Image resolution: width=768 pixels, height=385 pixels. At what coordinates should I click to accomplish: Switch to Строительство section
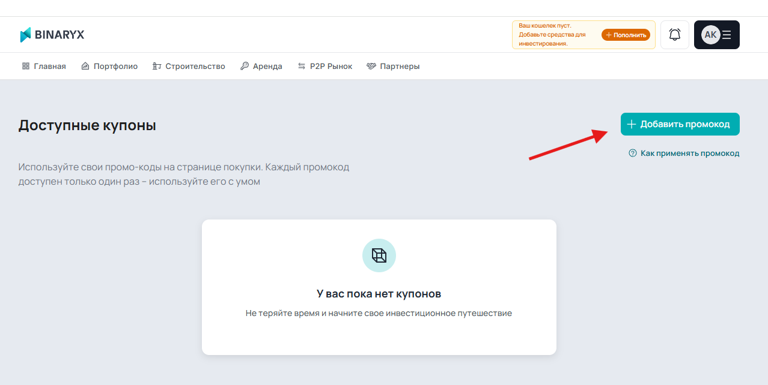(x=189, y=66)
